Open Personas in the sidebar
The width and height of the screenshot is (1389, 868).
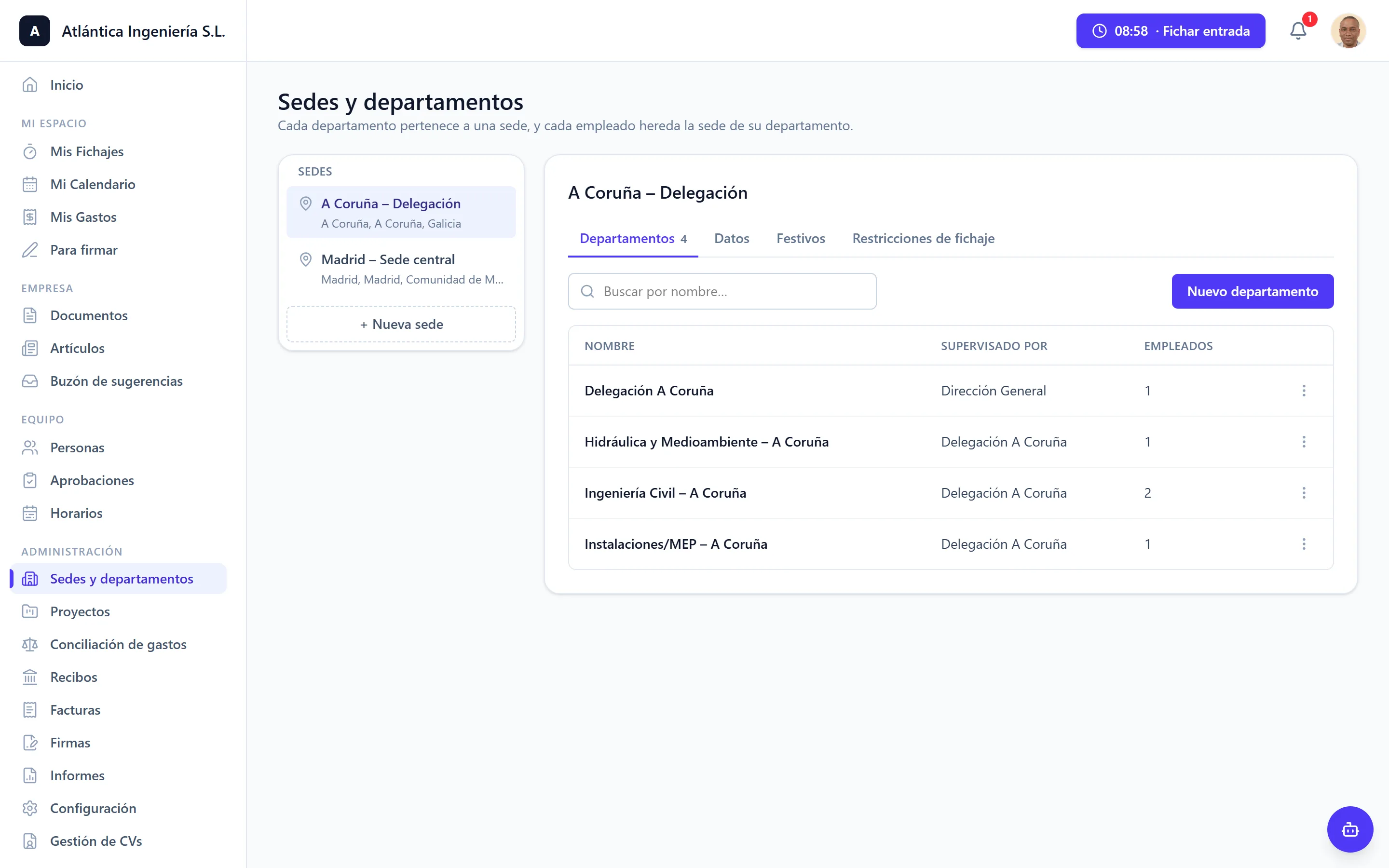118,447
